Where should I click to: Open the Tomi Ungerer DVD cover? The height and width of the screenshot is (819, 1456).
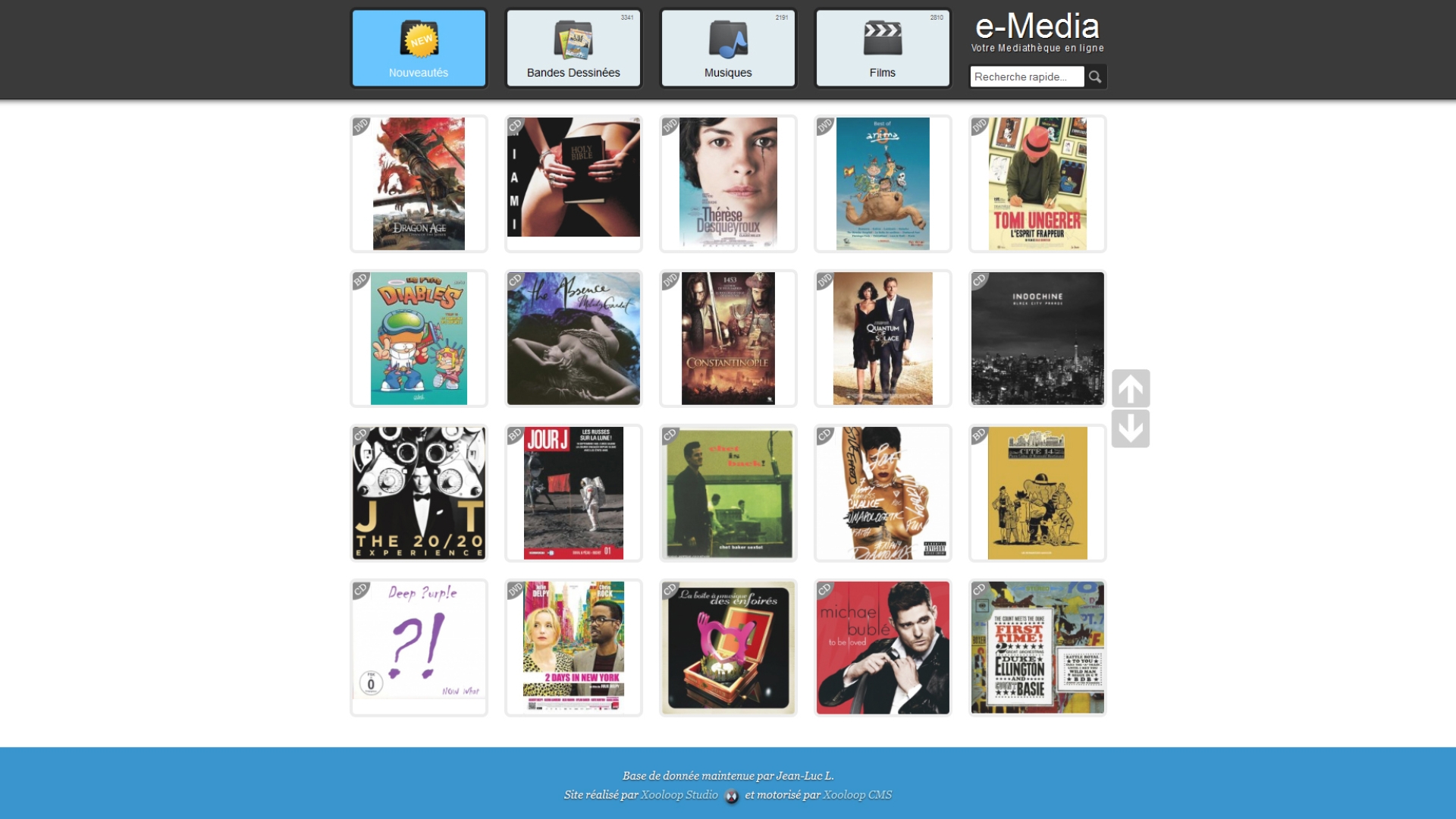click(x=1037, y=184)
